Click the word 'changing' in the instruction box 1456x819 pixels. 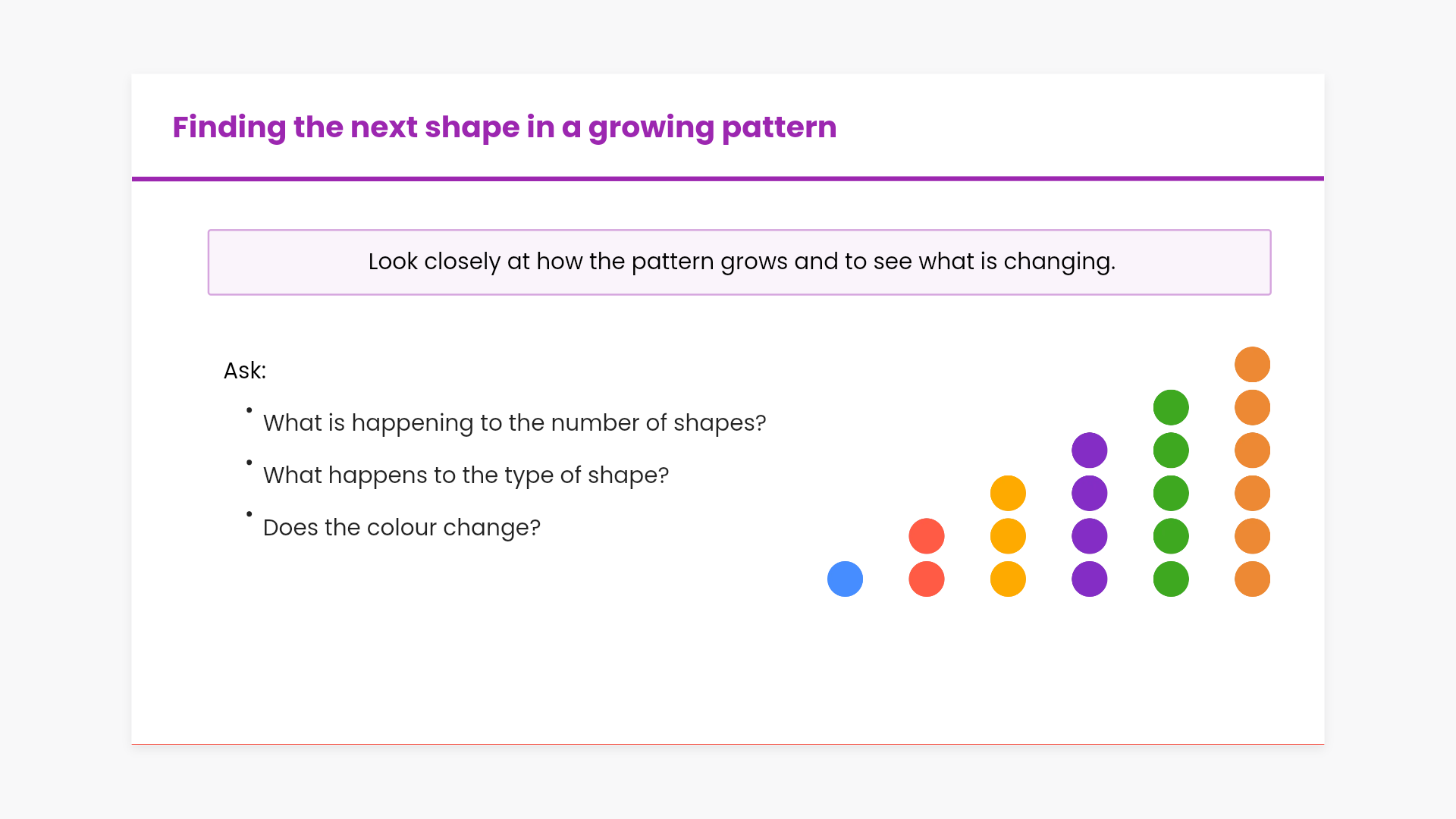point(1058,262)
